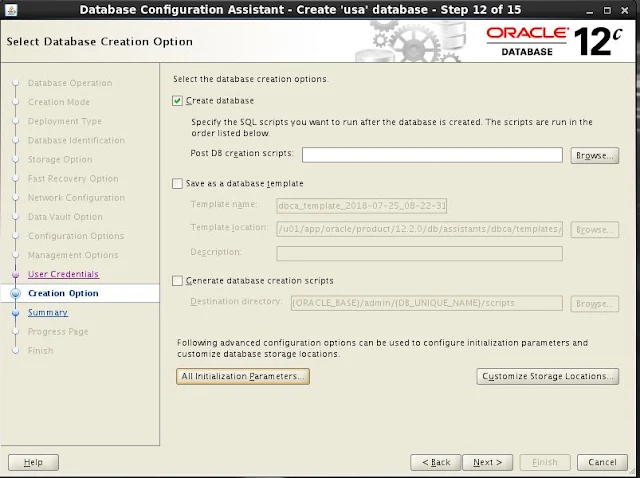640x478 pixels.
Task: Click the Deployment Type step text
Action: [64, 121]
